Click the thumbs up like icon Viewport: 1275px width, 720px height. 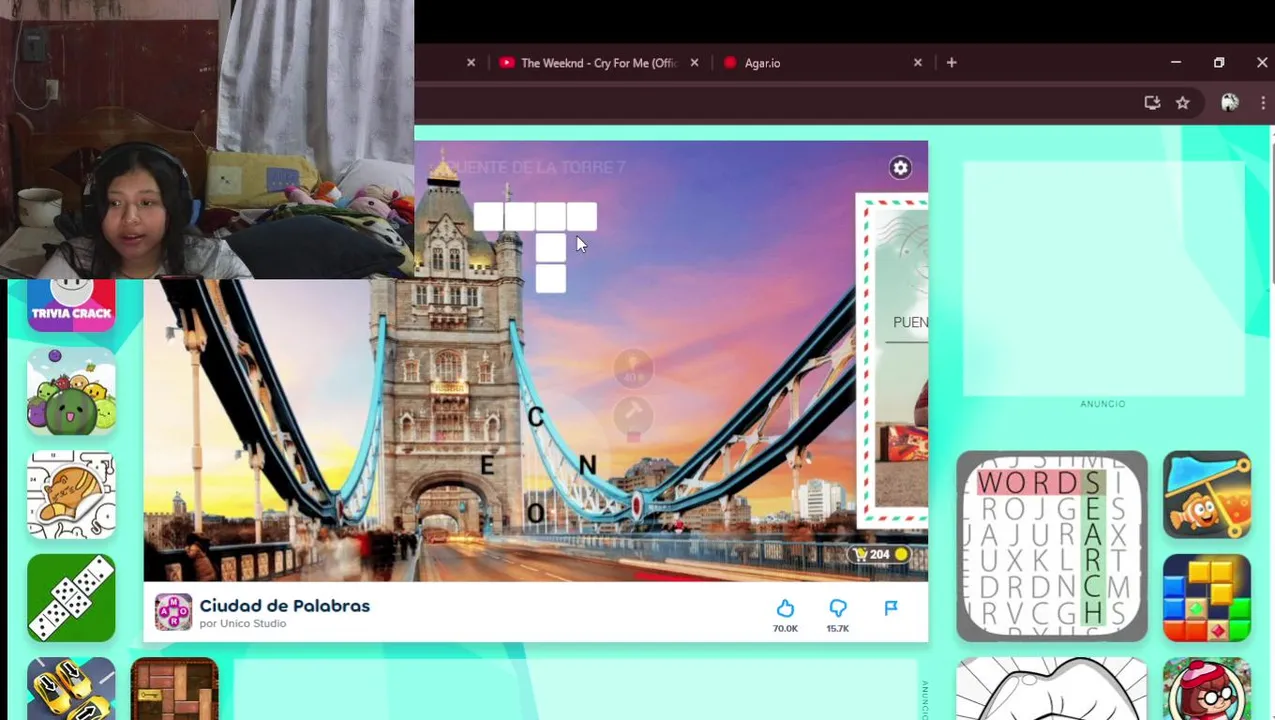coord(785,608)
